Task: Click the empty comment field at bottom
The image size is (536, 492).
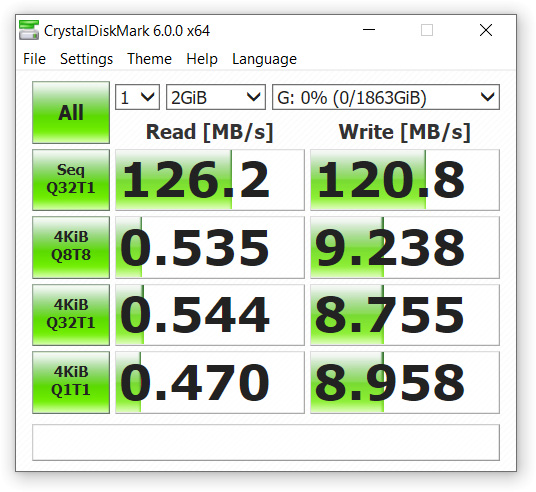Action: click(x=266, y=442)
